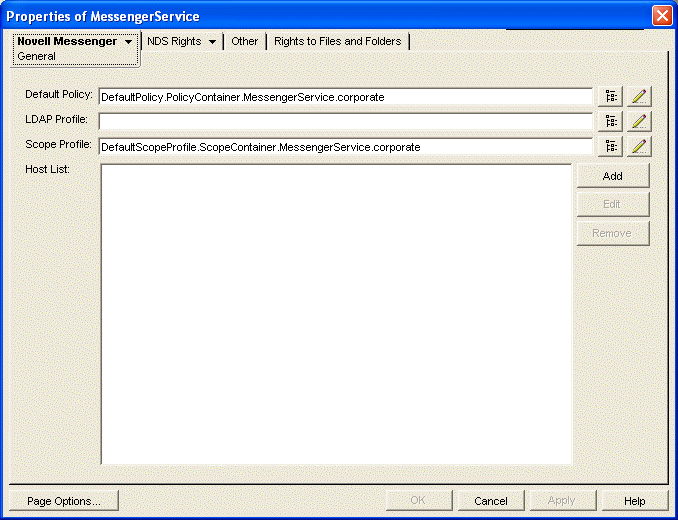
Task: Expand the Novell Messenger tab dropdown arrow
Action: pyautogui.click(x=128, y=42)
